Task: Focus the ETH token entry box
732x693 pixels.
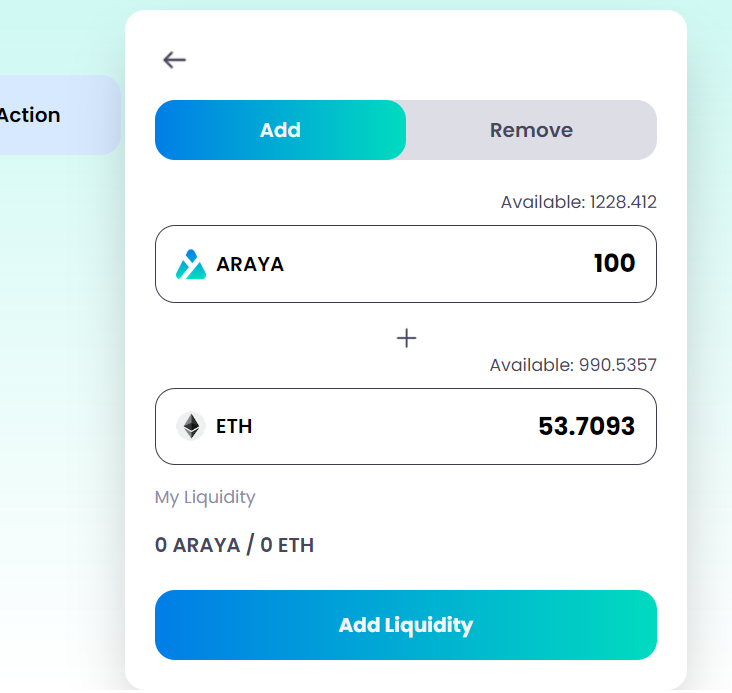Action: [400, 426]
